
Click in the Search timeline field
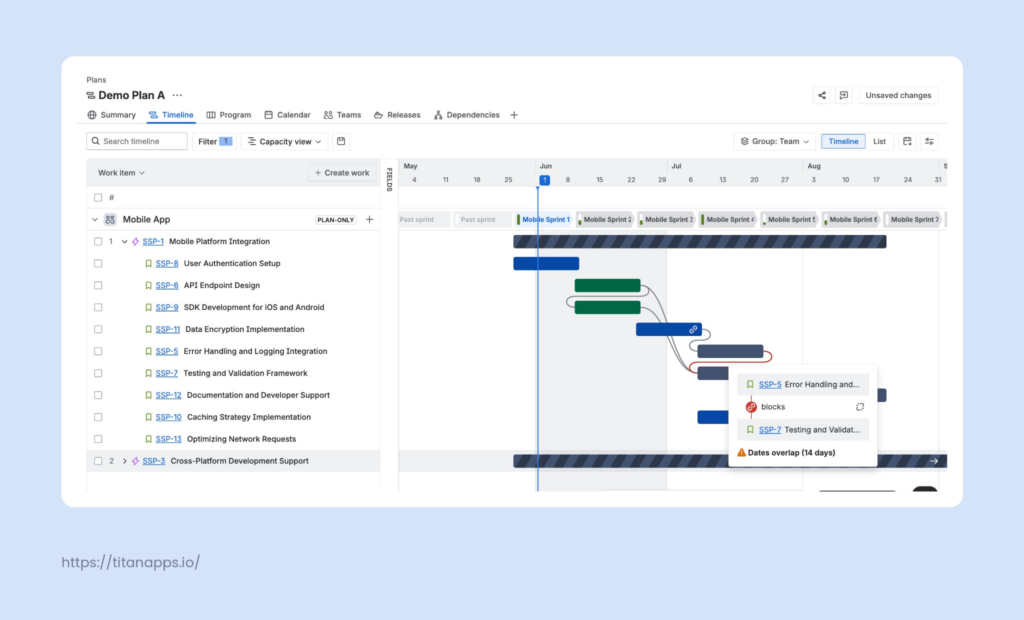click(x=137, y=141)
